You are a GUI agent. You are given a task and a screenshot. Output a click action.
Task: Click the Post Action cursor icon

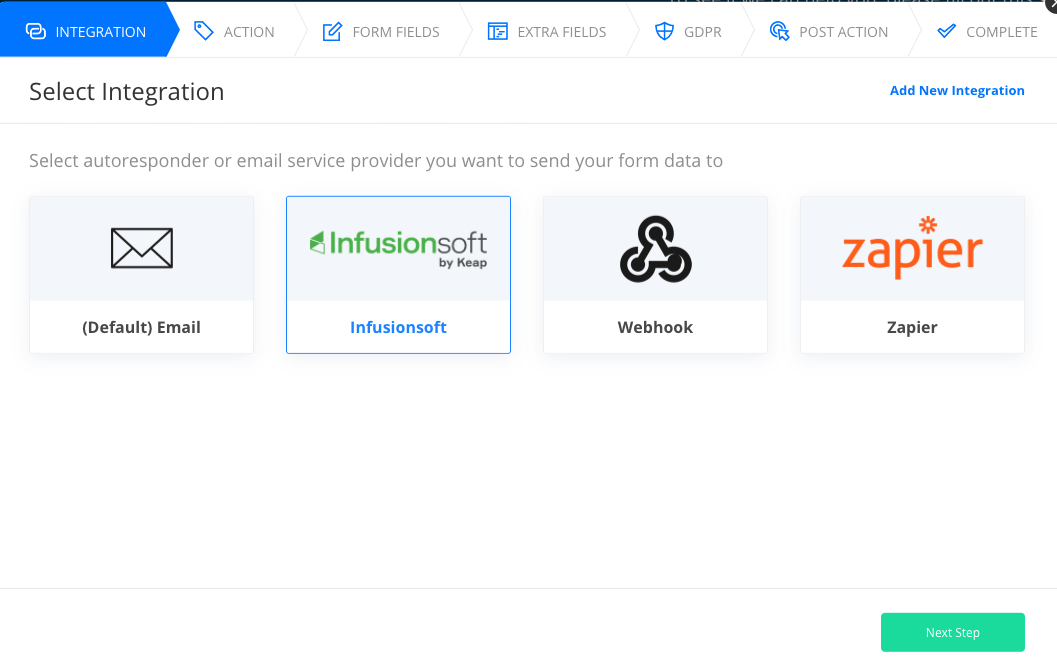point(780,31)
